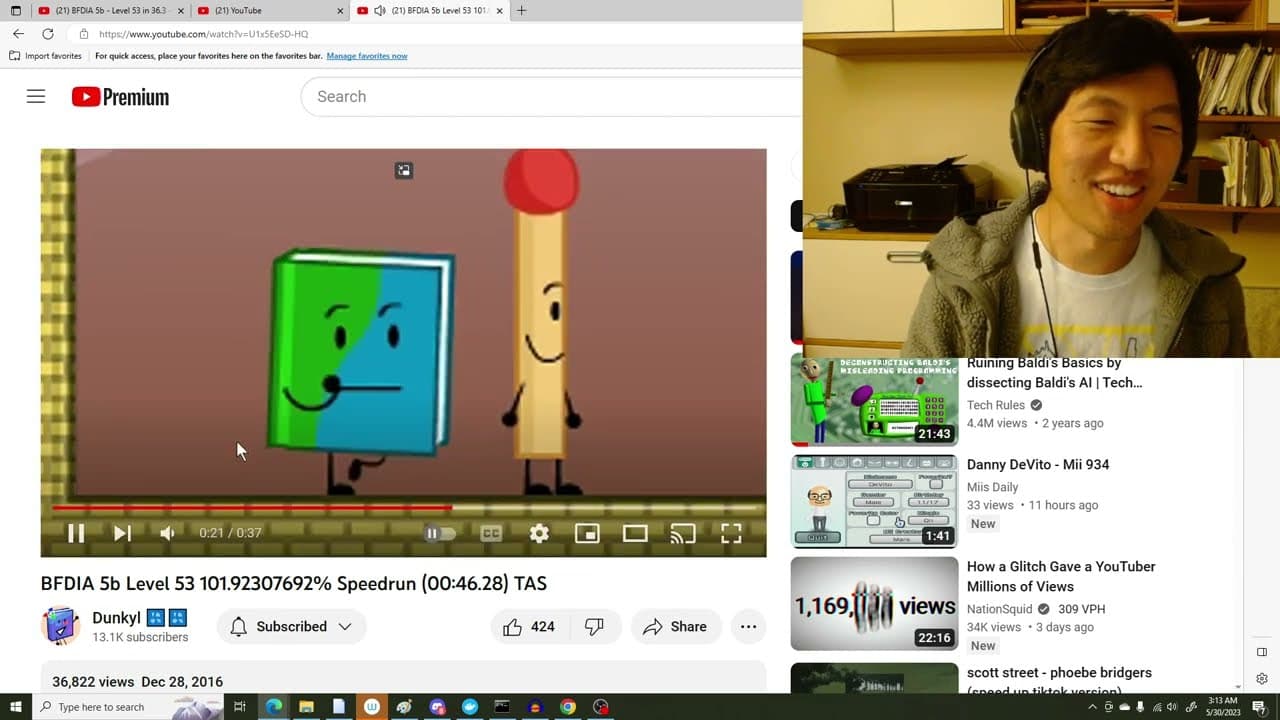Open the Share dialog
This screenshot has width=1280, height=720.
point(676,627)
